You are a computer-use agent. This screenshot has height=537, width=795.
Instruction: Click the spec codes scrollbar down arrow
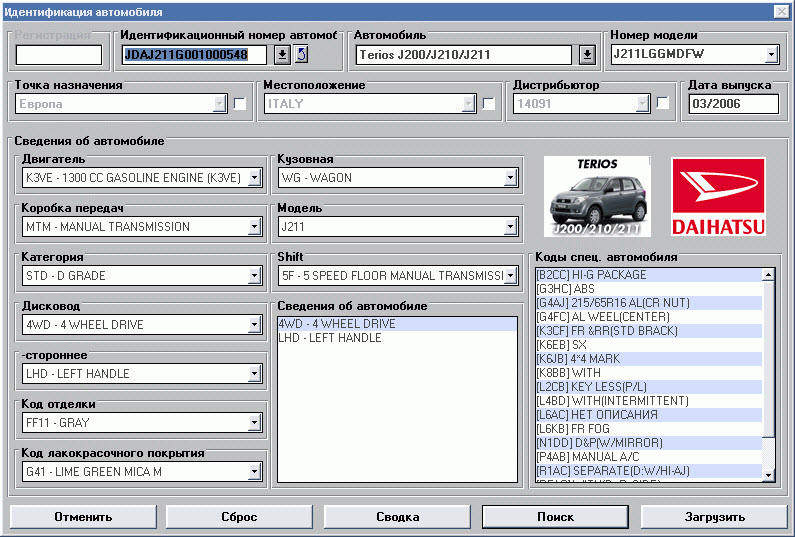coord(768,475)
